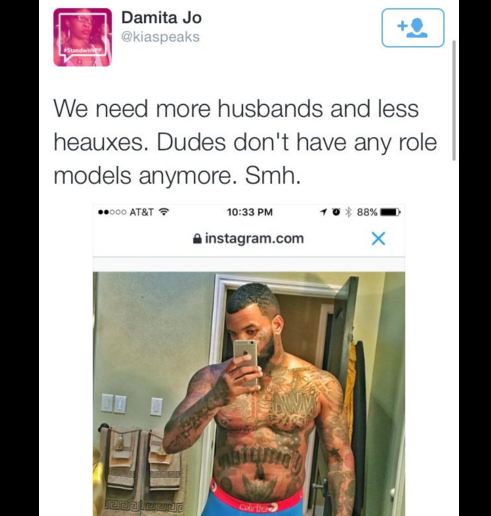491x516 pixels.
Task: Tap the Wi-Fi status icon
Action: pos(164,212)
